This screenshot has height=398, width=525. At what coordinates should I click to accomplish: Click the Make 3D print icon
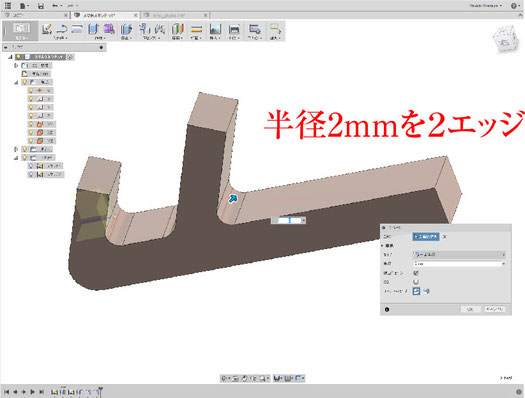pos(234,29)
